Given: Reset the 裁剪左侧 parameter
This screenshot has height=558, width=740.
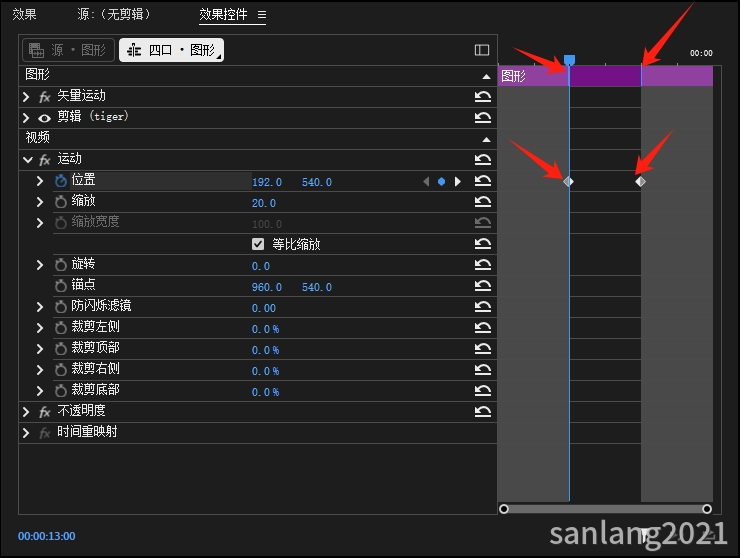Looking at the screenshot, I should pyautogui.click(x=483, y=328).
